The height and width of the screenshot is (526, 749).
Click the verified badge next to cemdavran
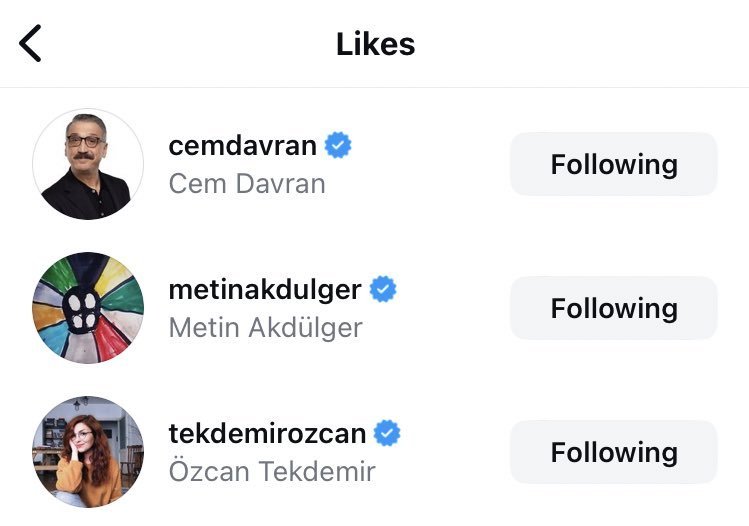338,146
